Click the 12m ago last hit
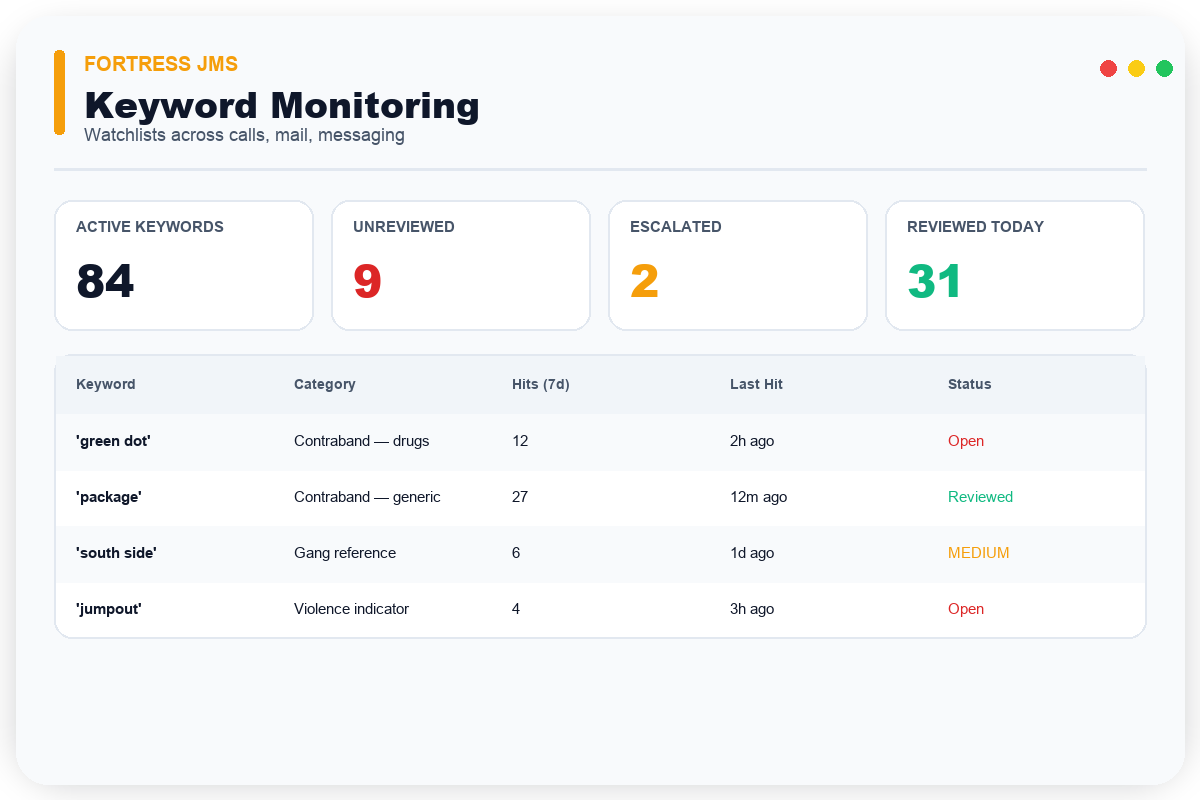 tap(758, 497)
